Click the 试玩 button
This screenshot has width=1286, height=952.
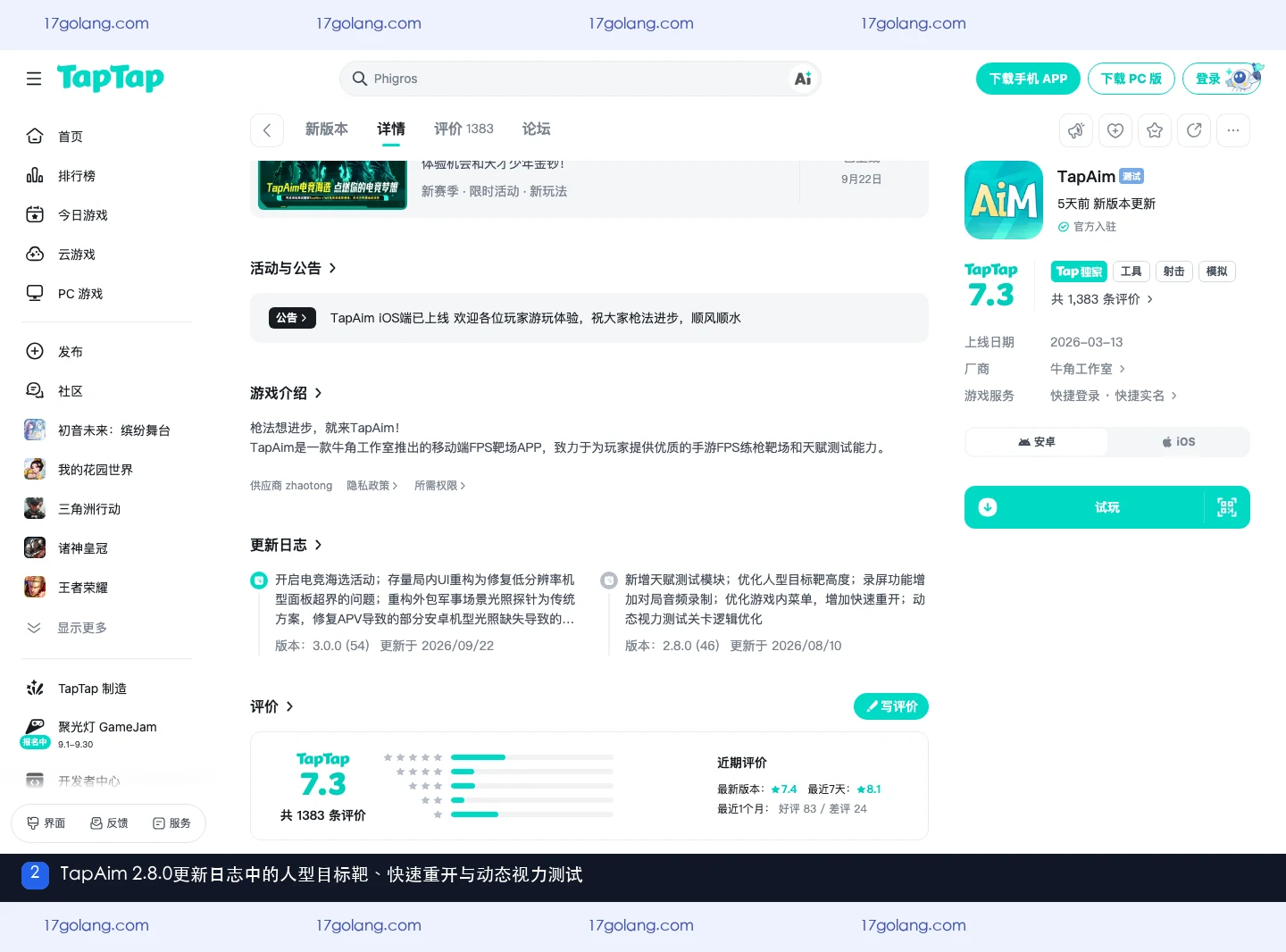[1107, 507]
